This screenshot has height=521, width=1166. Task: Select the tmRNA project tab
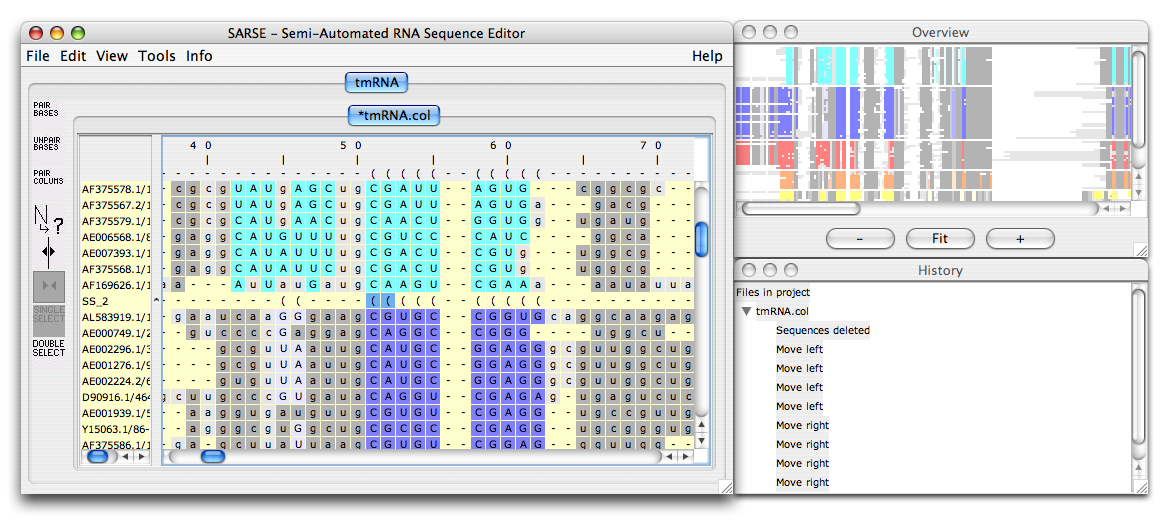tap(376, 83)
